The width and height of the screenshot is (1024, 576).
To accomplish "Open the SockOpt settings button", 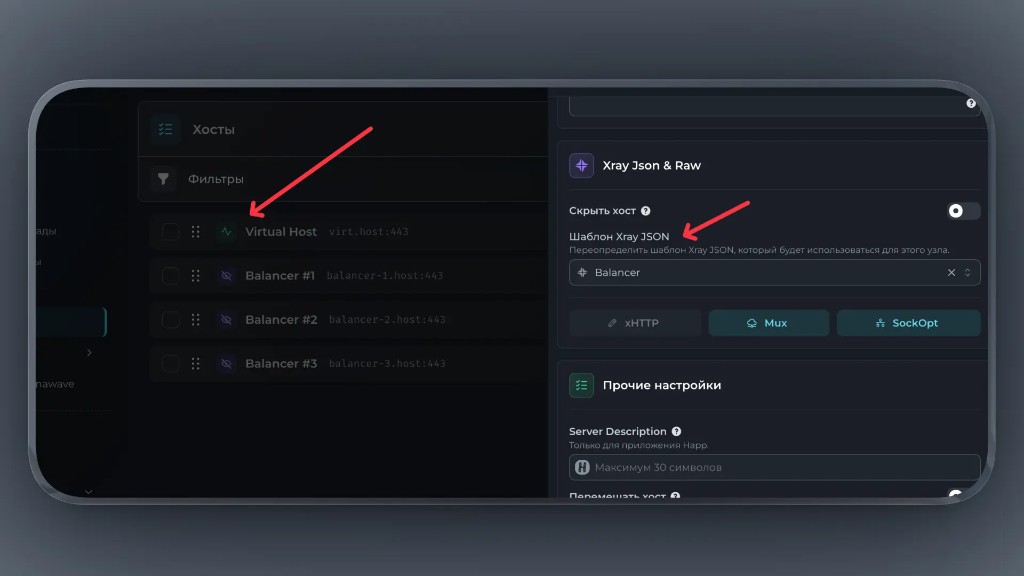I will coord(908,323).
